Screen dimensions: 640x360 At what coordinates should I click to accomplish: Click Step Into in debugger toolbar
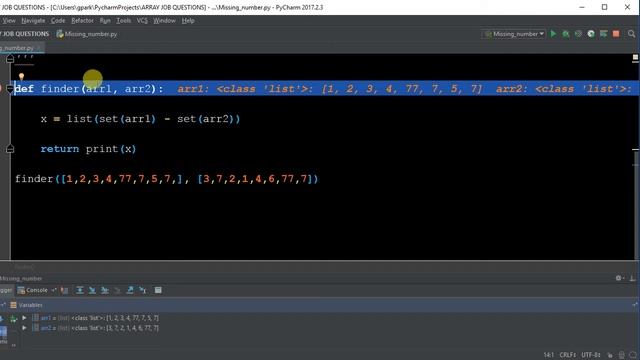coord(92,290)
